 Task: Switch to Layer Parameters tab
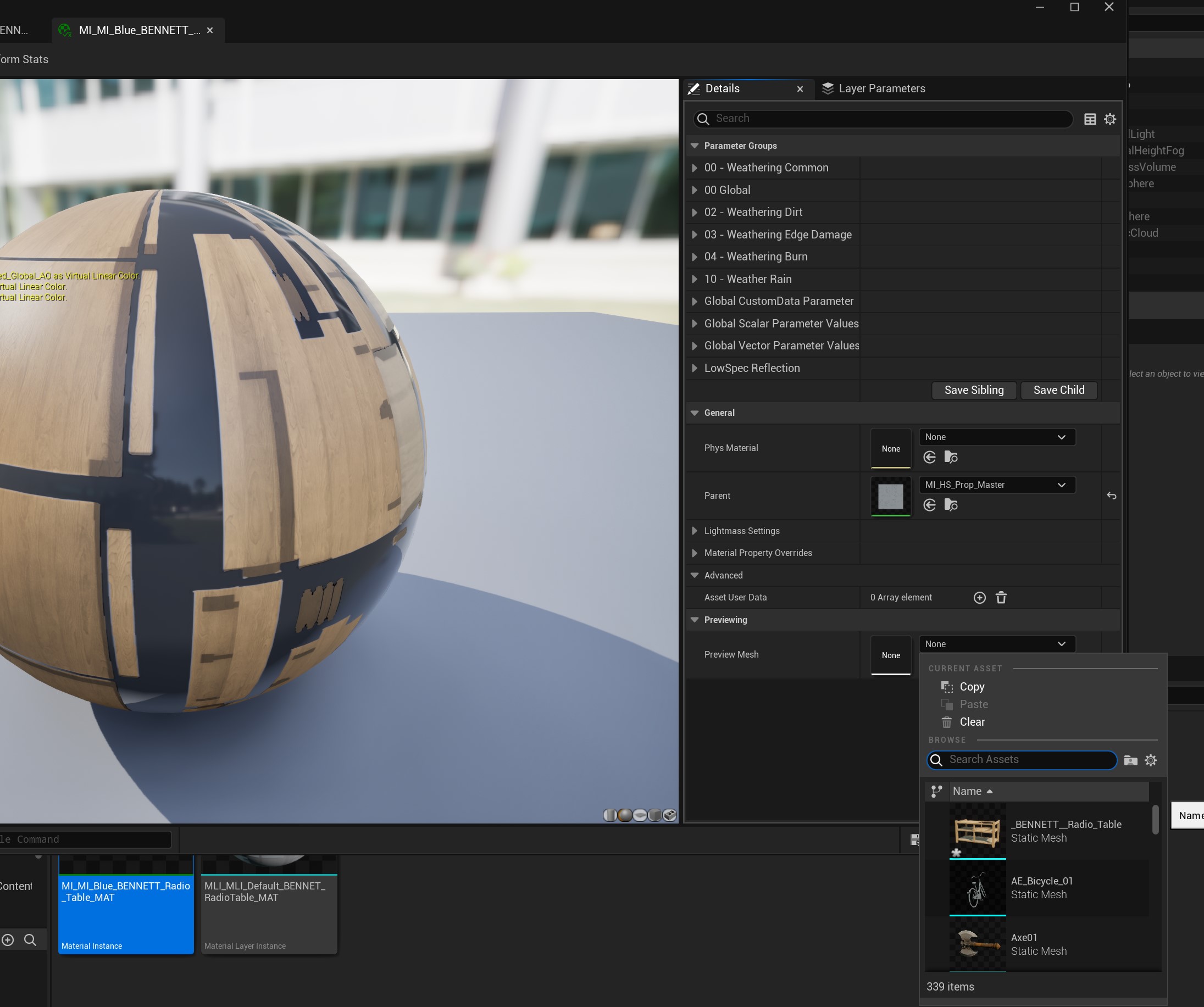click(x=873, y=89)
